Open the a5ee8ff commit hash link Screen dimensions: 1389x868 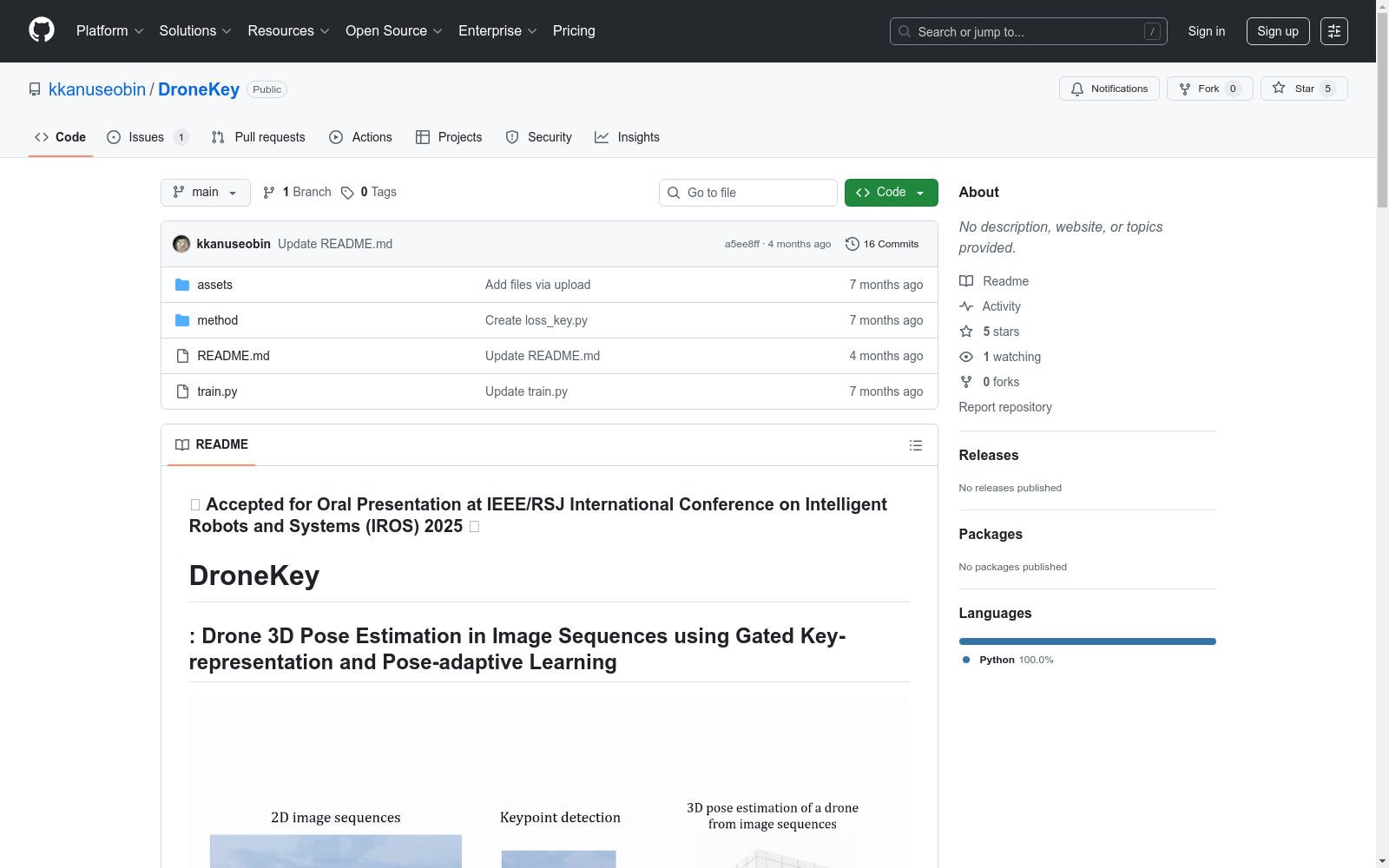(742, 244)
